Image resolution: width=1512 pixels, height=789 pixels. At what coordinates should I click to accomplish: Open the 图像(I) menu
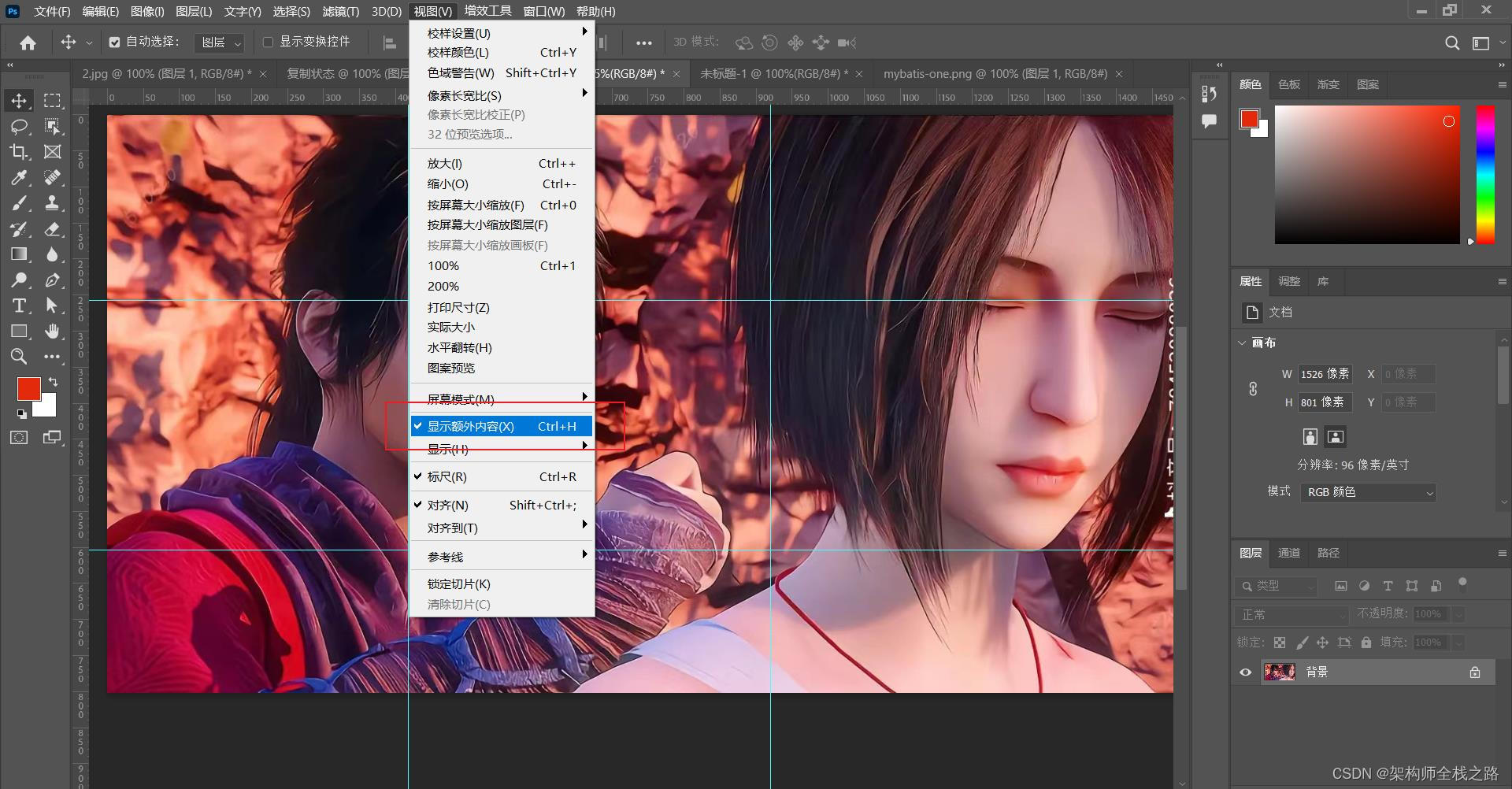[147, 11]
